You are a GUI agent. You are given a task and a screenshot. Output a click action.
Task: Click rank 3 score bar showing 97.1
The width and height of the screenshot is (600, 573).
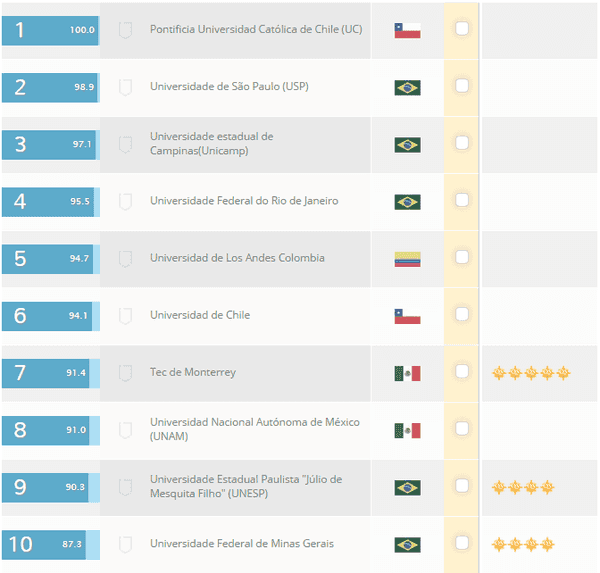(x=51, y=145)
